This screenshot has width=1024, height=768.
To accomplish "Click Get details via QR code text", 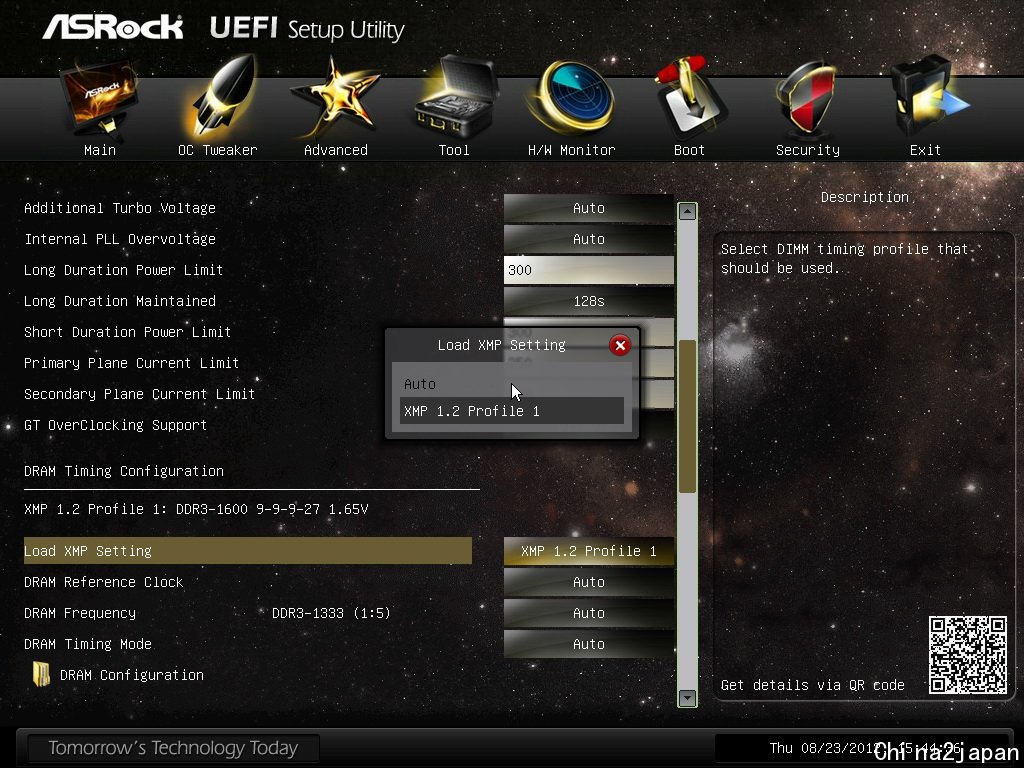I will click(812, 685).
